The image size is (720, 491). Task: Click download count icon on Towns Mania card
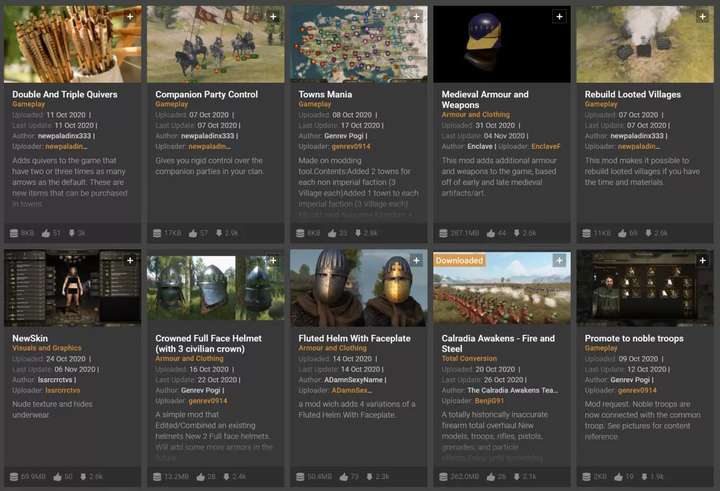point(358,233)
